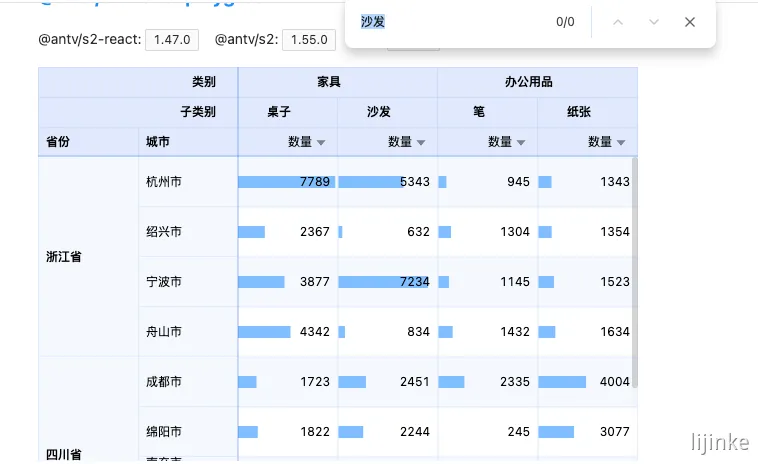Click the 城市 corner header
Image resolution: width=758 pixels, height=464 pixels.
pyautogui.click(x=188, y=142)
